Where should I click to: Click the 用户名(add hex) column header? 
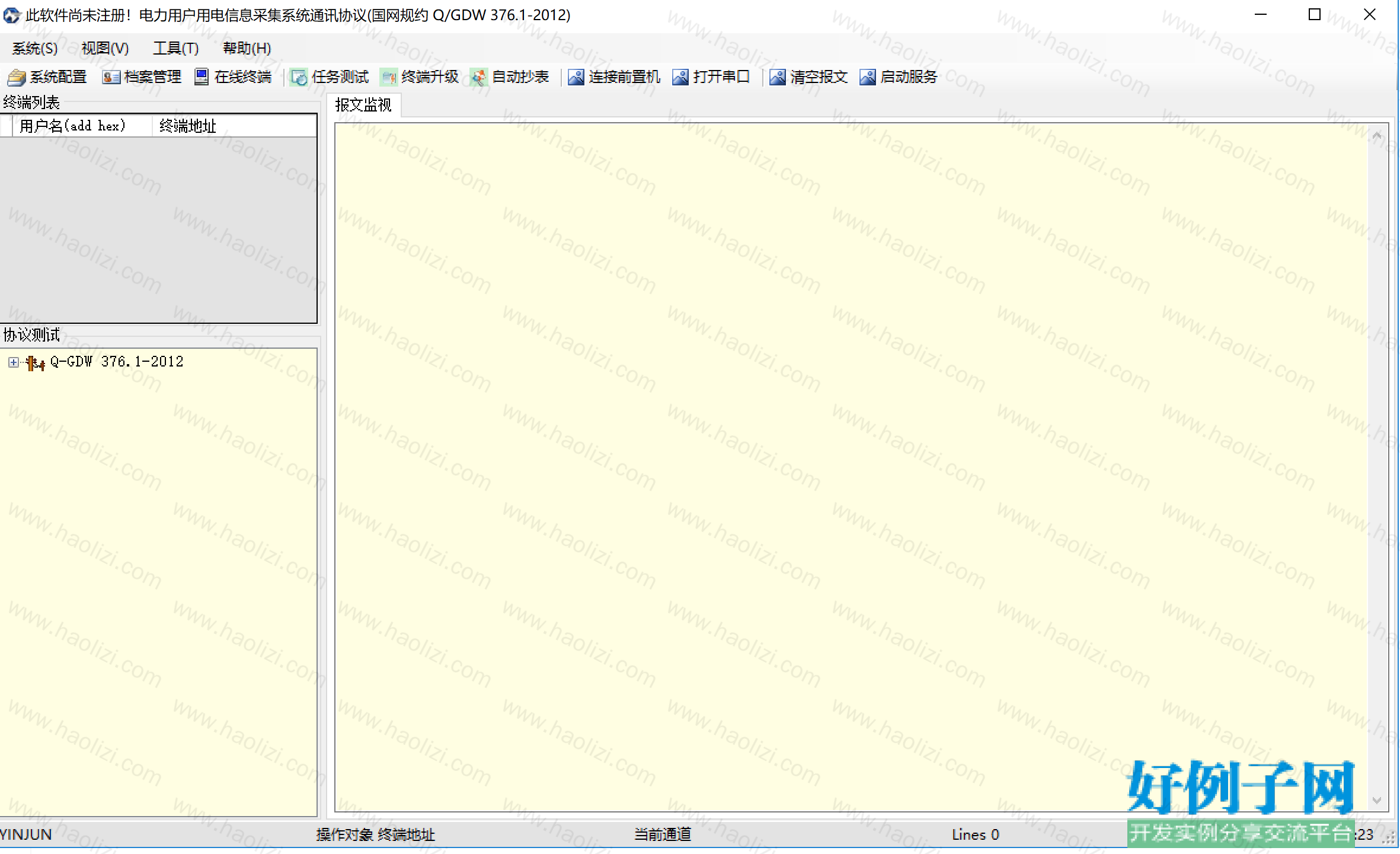click(82, 126)
